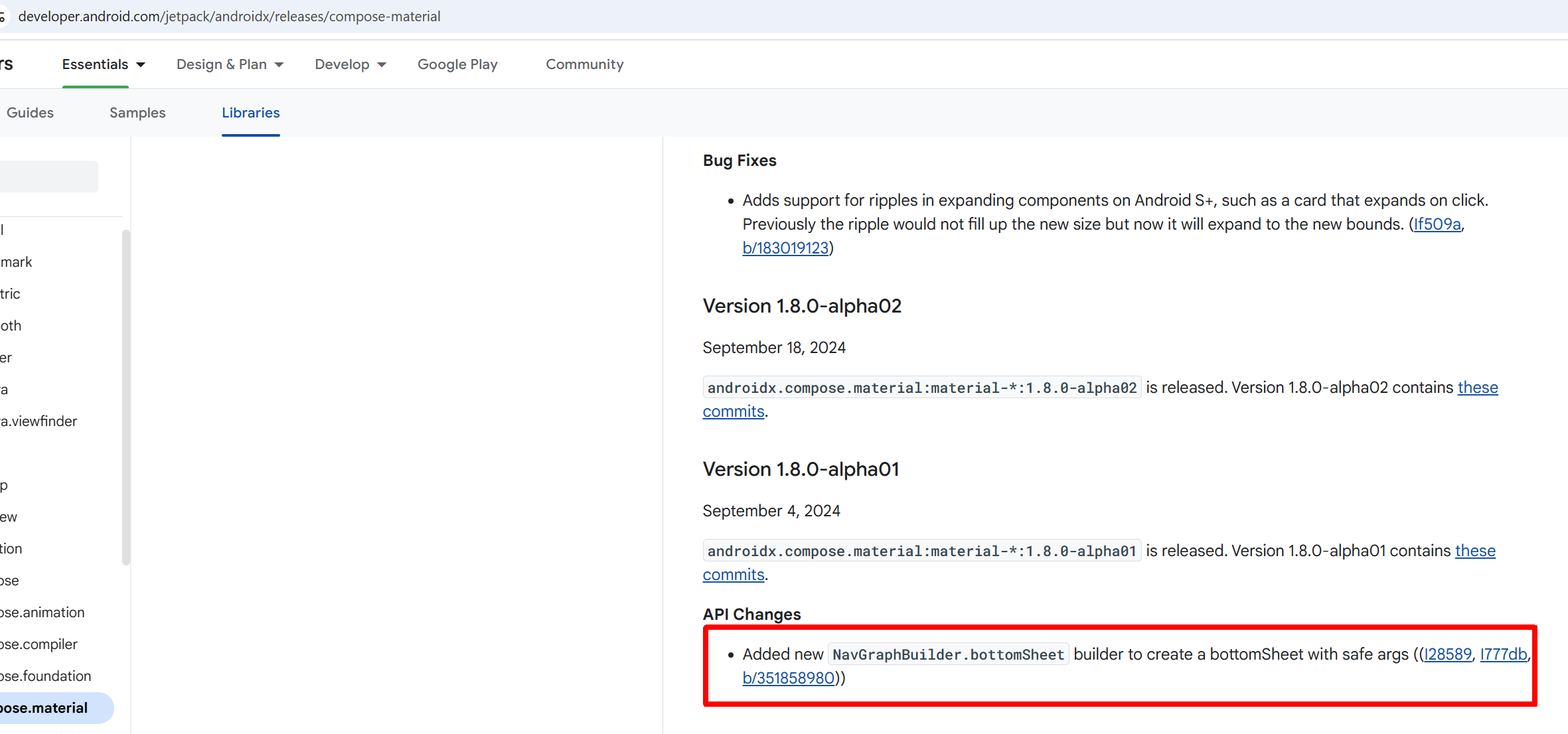Click alpha02 'these' commits link
The height and width of the screenshot is (734, 1568).
pyautogui.click(x=1477, y=388)
